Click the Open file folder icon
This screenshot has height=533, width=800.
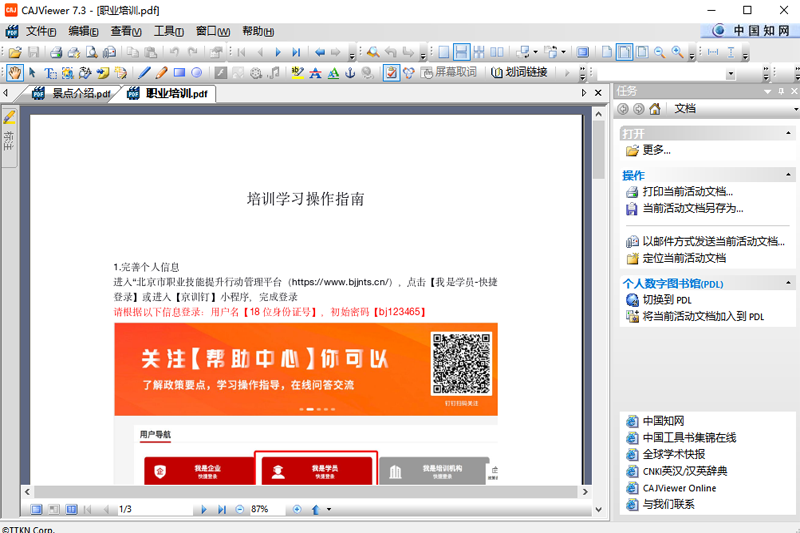coord(14,52)
